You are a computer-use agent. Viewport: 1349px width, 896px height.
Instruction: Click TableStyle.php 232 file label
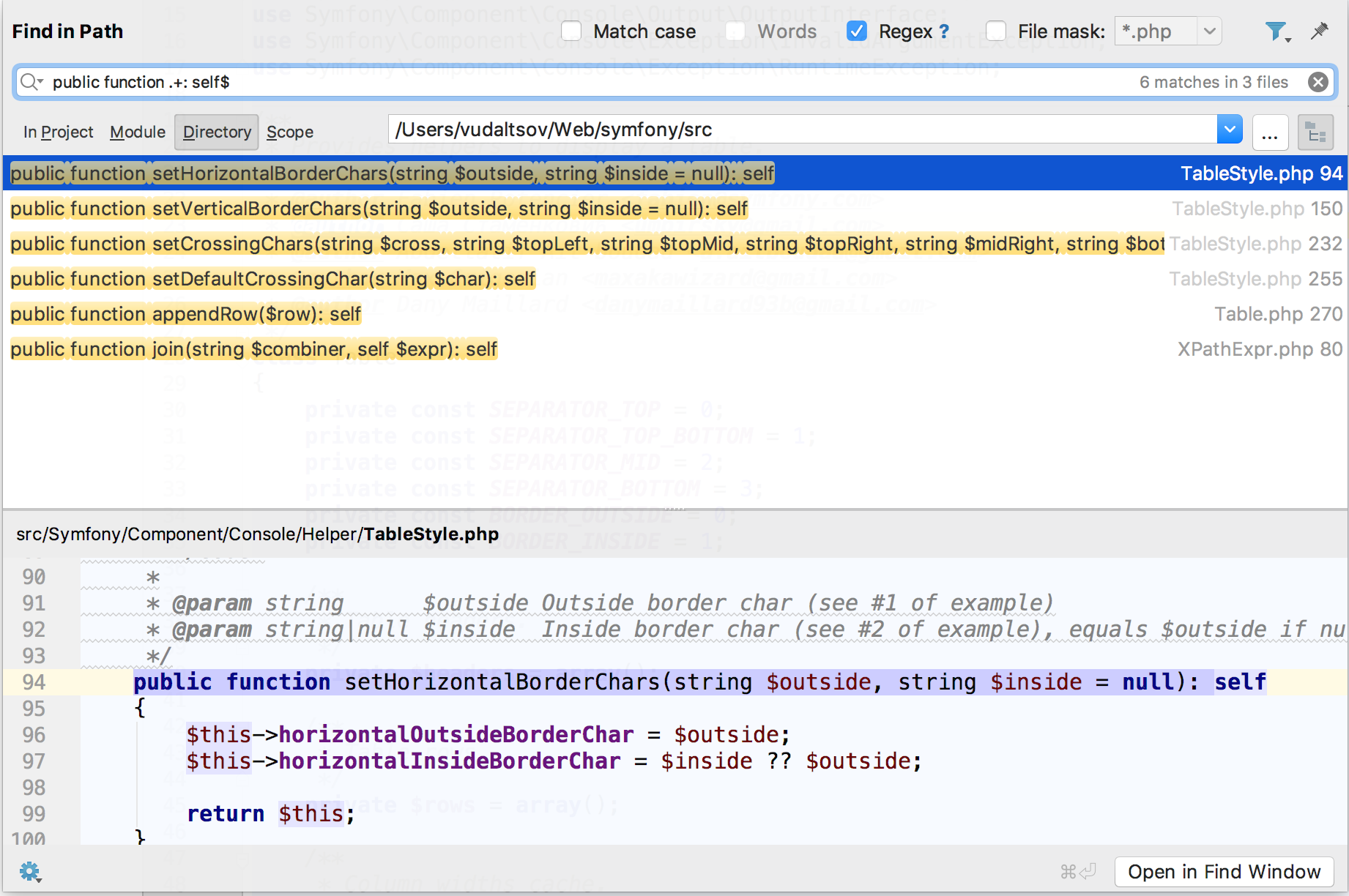[1256, 244]
